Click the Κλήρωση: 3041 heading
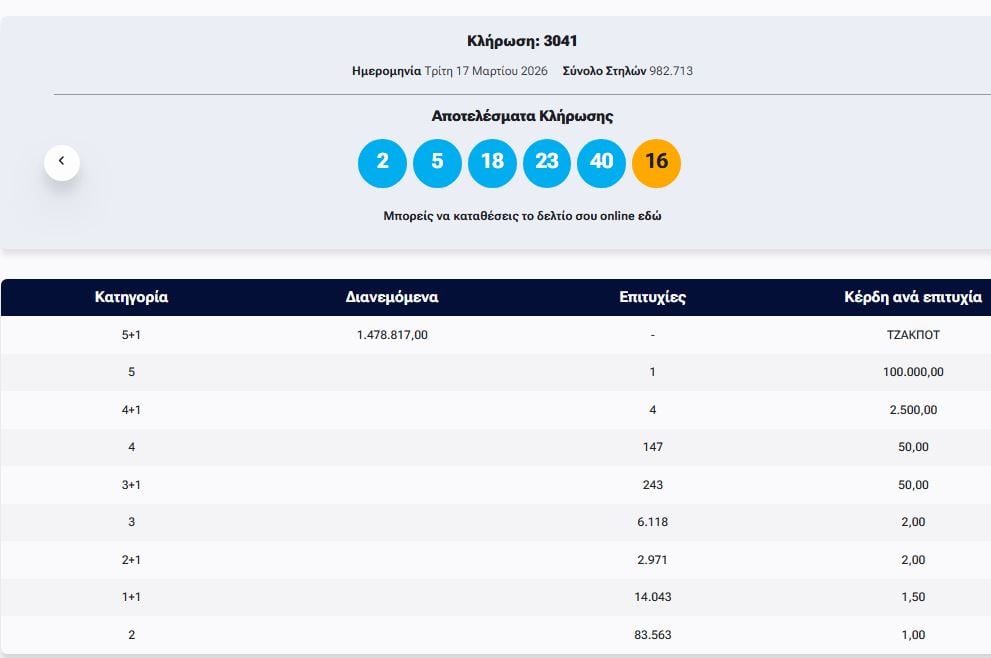This screenshot has height=658, width=991. coord(522,41)
